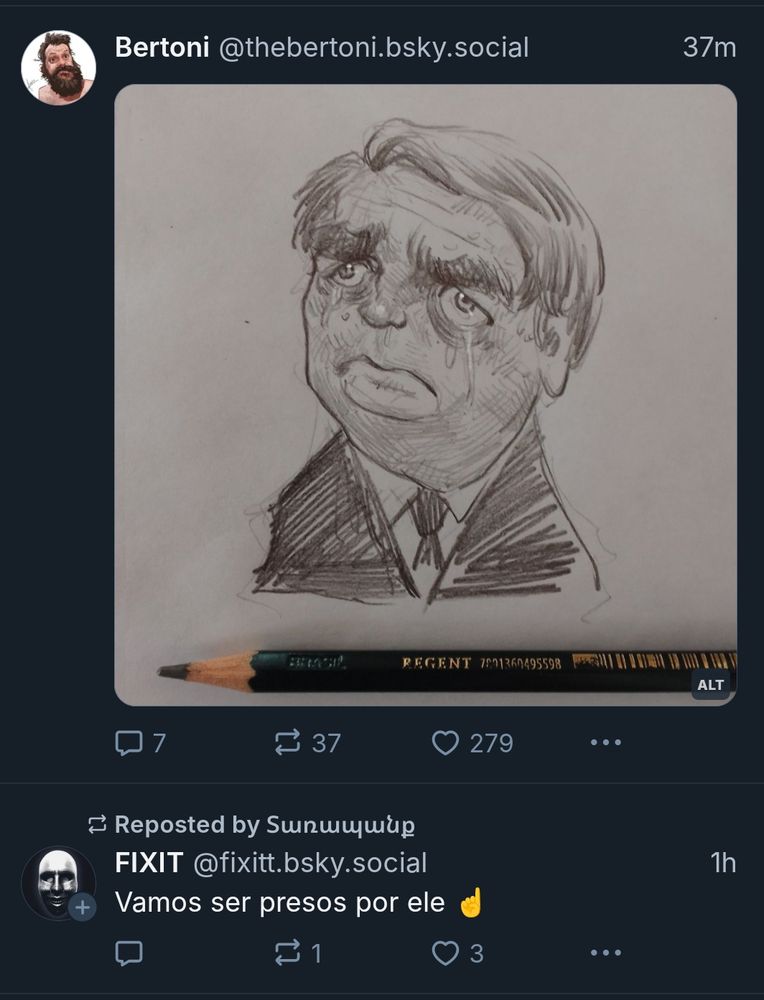Open the "Vamos ser presos por ele" post
764x1000 pixels.
coord(280,903)
